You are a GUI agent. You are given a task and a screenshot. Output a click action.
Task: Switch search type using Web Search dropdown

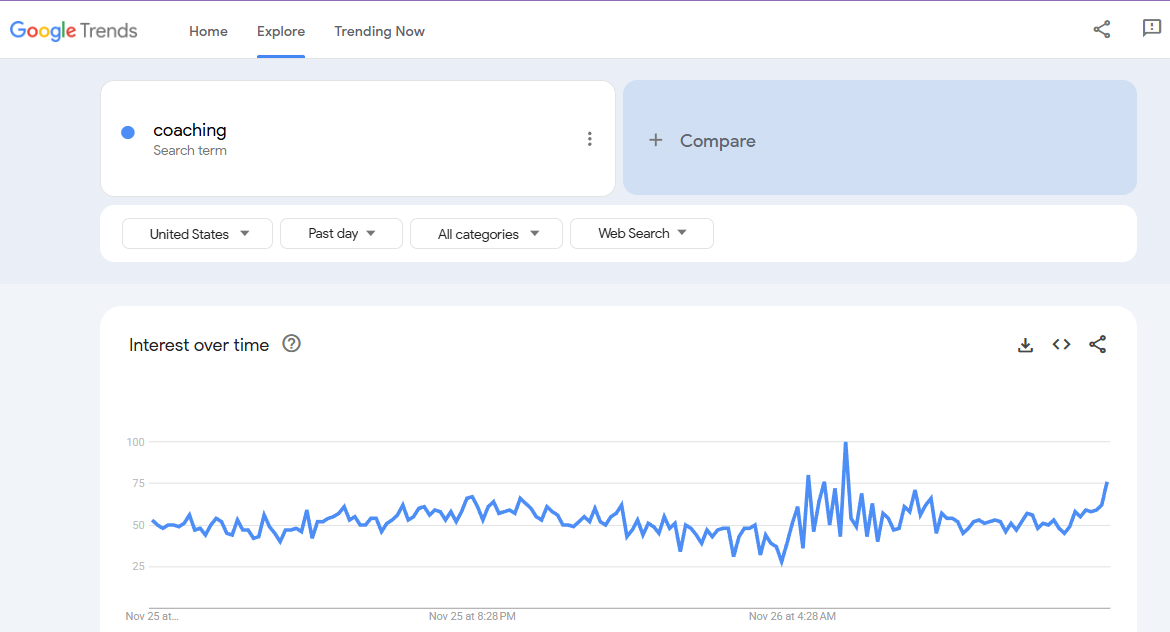[641, 233]
